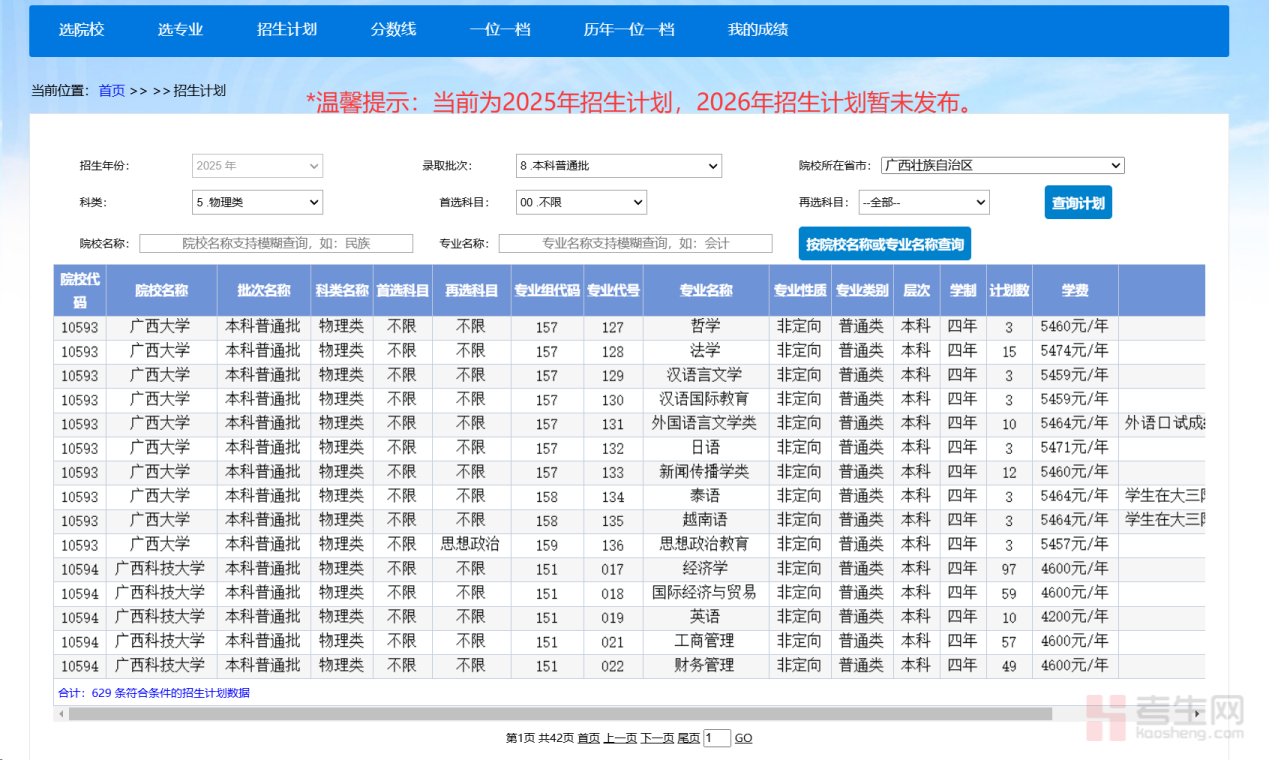Click the page number input box
Screen dimensions: 1269x760
click(x=717, y=738)
